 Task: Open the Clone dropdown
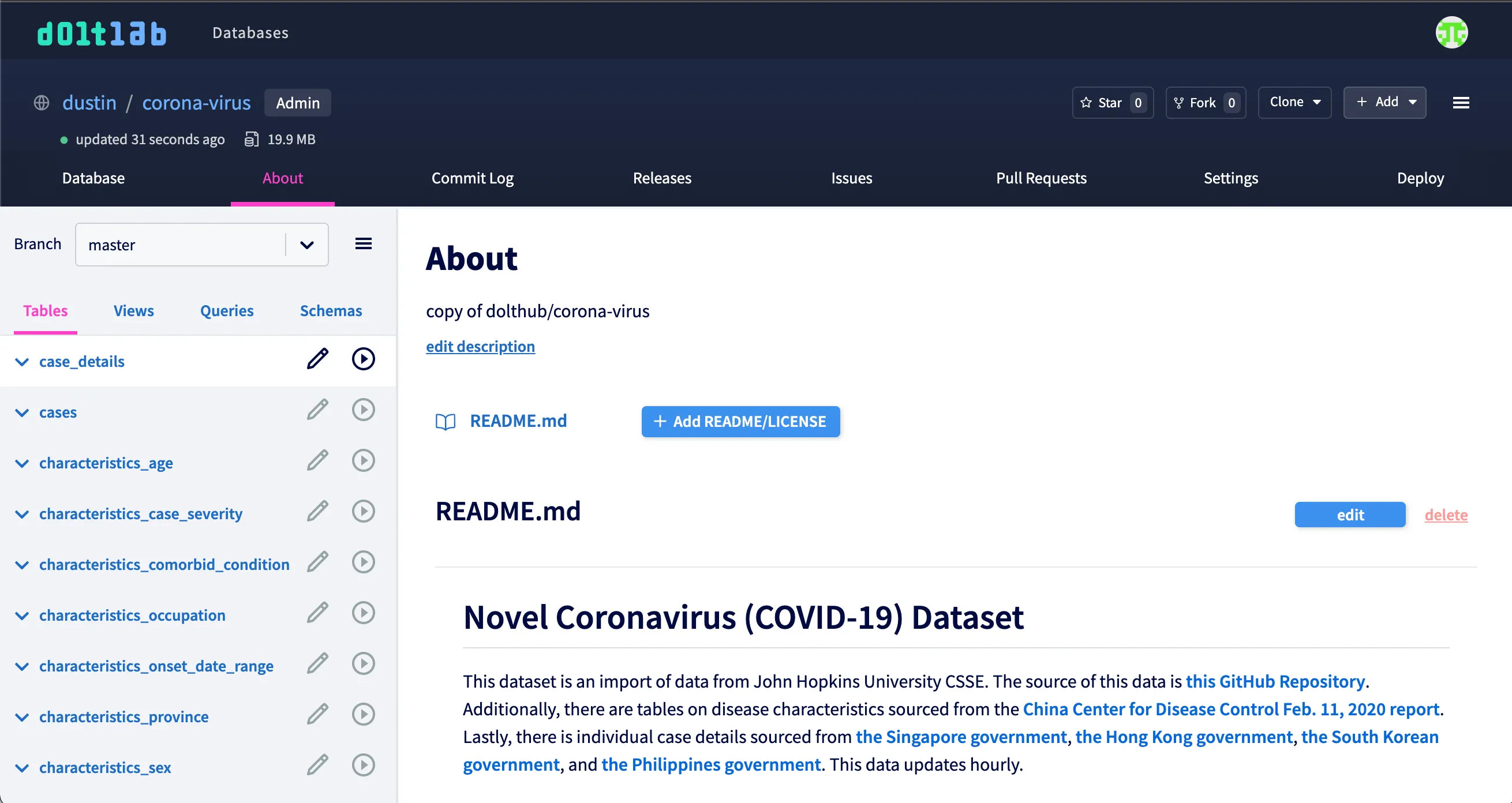coord(1294,102)
